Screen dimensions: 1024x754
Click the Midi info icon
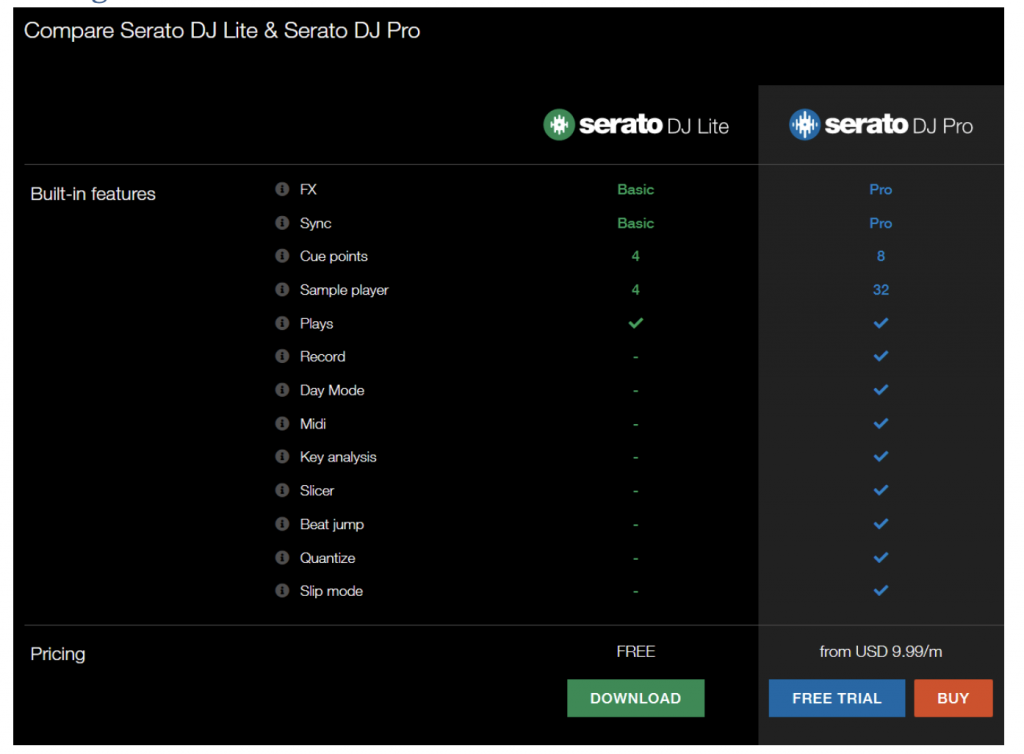281,423
